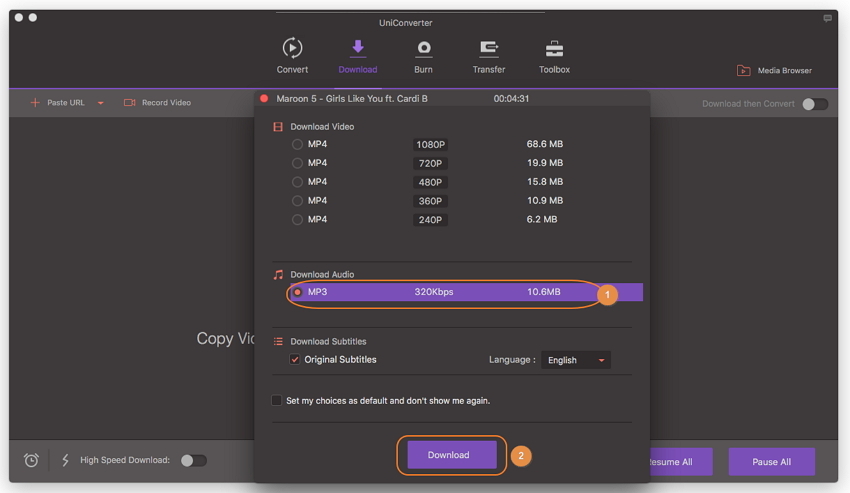
Task: Expand the Paste URL dropdown arrow
Action: click(x=100, y=103)
